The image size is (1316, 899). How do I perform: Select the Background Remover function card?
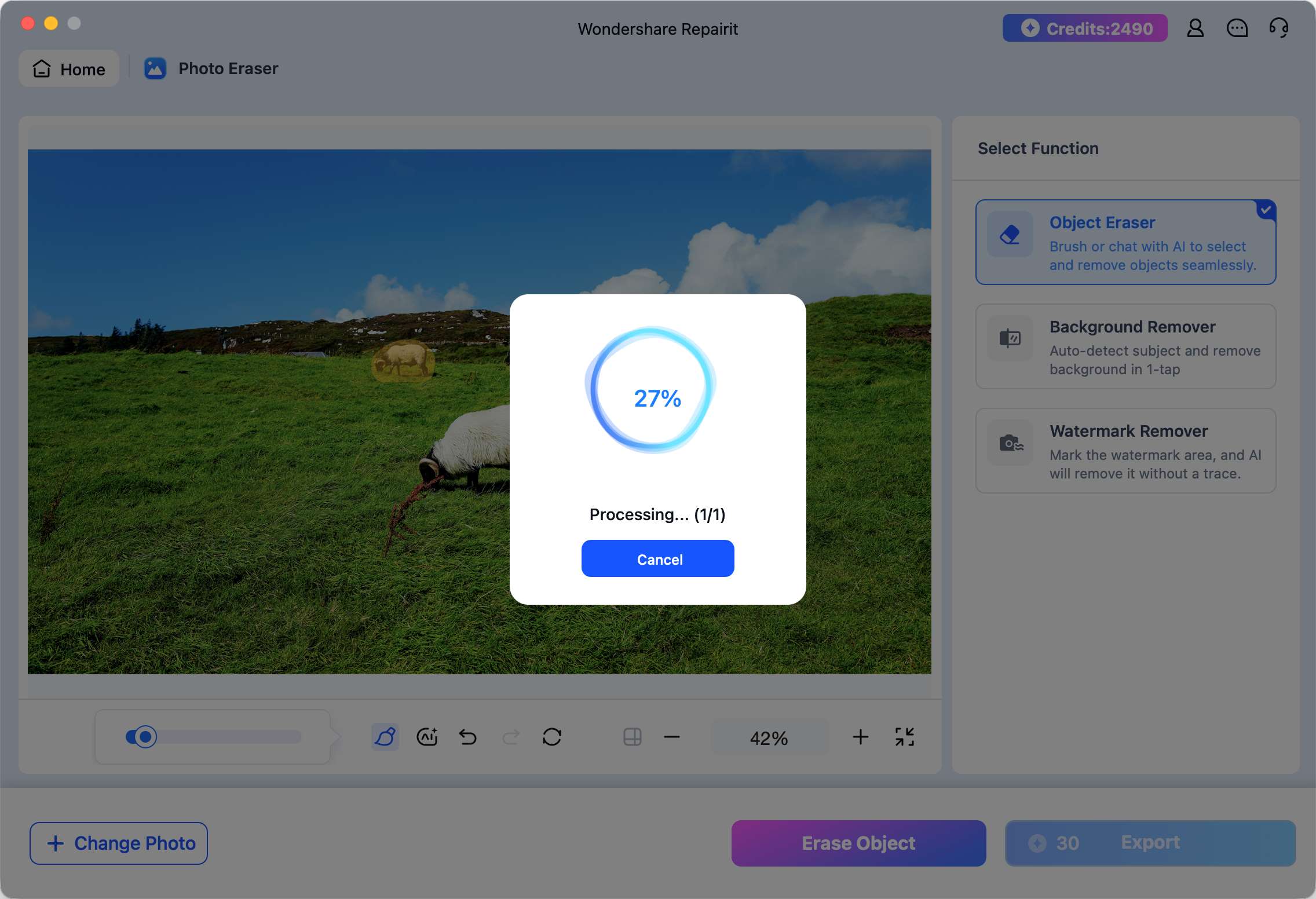click(x=1125, y=346)
